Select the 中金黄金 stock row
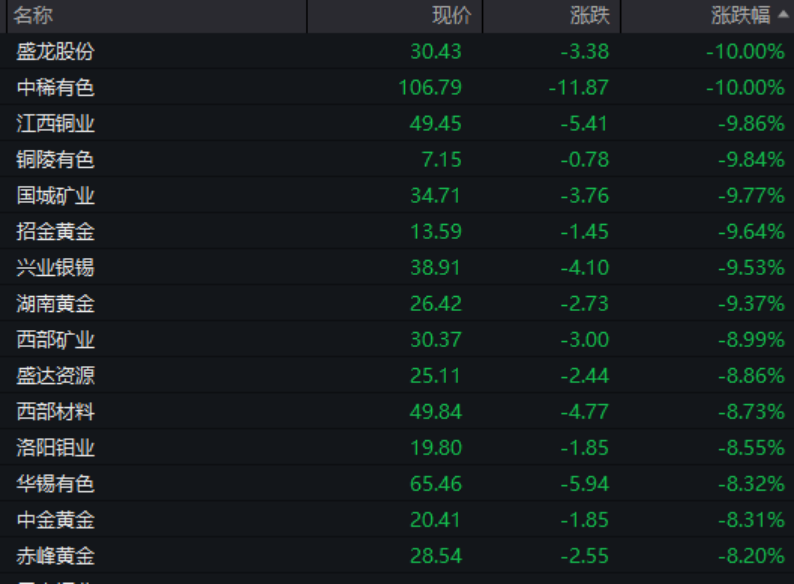The image size is (794, 584). 397,520
